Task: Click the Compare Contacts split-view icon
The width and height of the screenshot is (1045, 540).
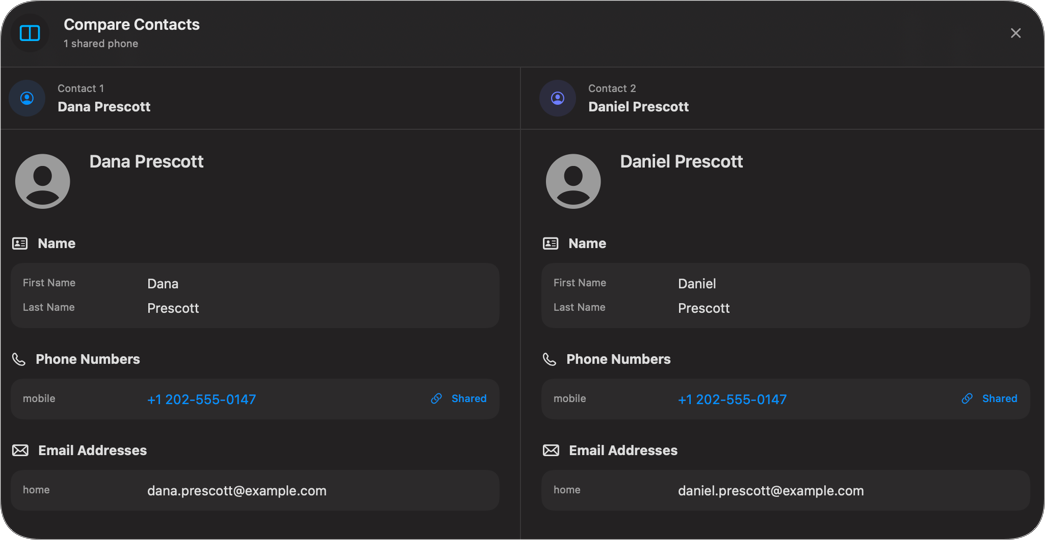Action: click(x=30, y=33)
